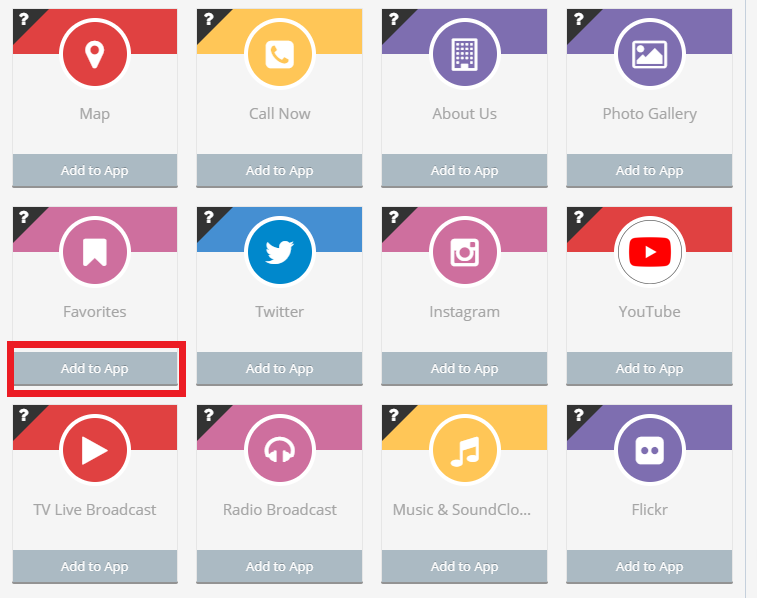Click the "Flickr" label text
The height and width of the screenshot is (598, 757).
[x=649, y=510]
